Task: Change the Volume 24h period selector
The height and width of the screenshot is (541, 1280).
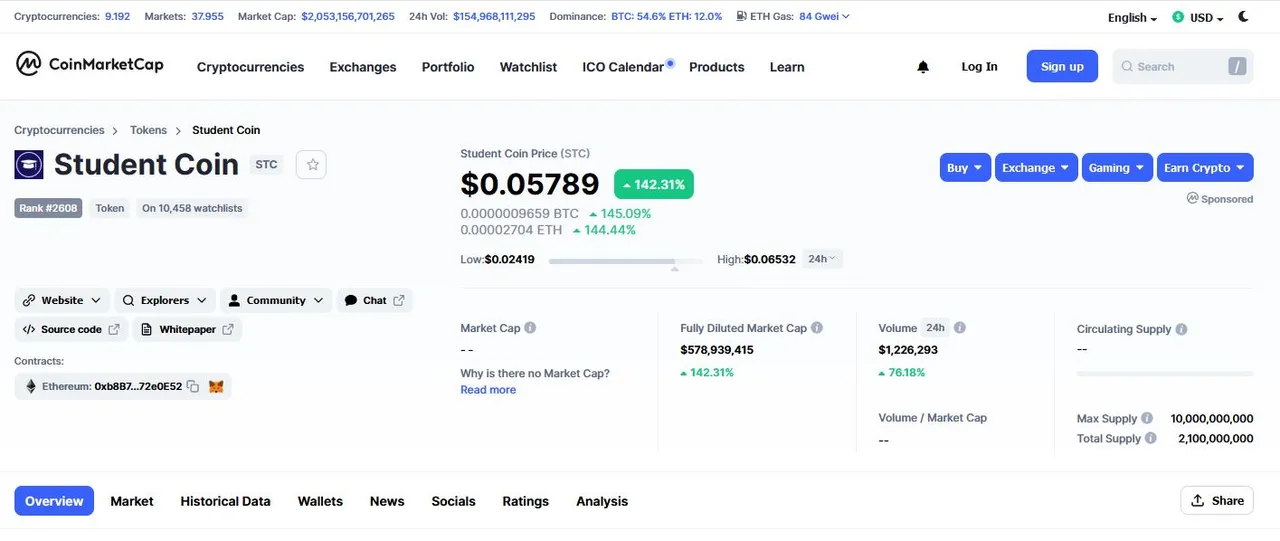Action: pos(936,328)
